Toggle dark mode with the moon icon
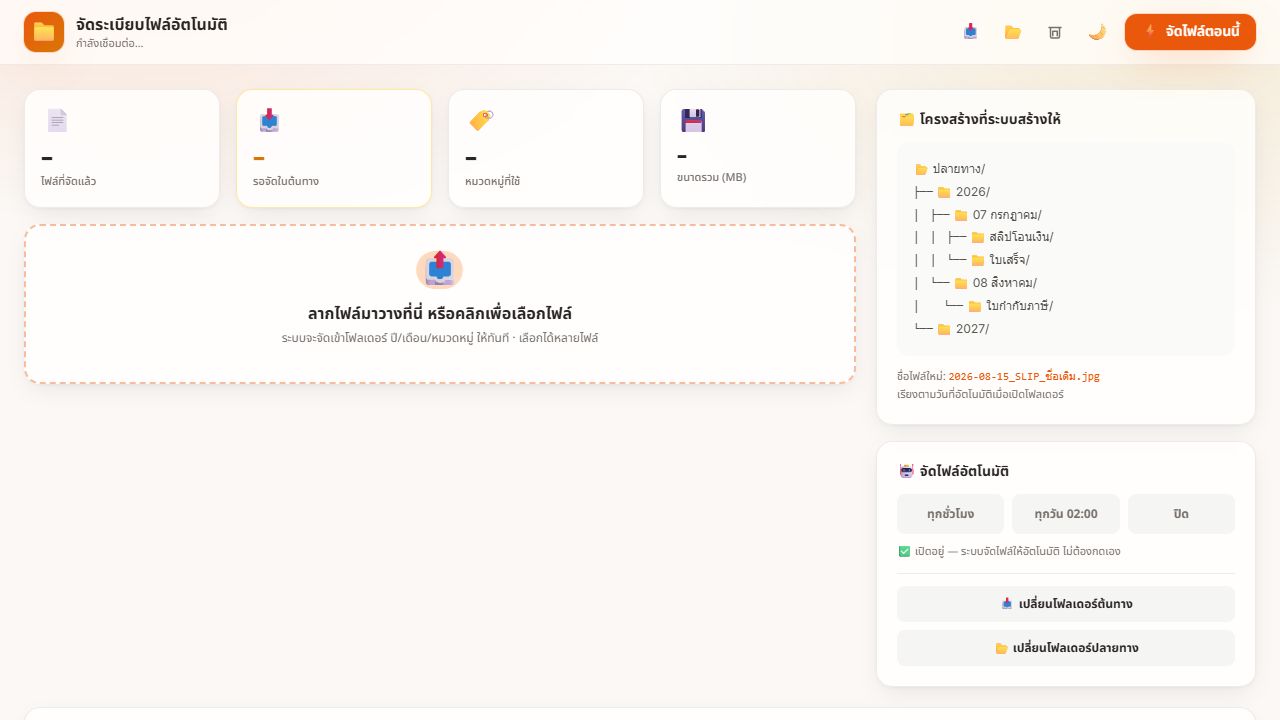 tap(1097, 32)
